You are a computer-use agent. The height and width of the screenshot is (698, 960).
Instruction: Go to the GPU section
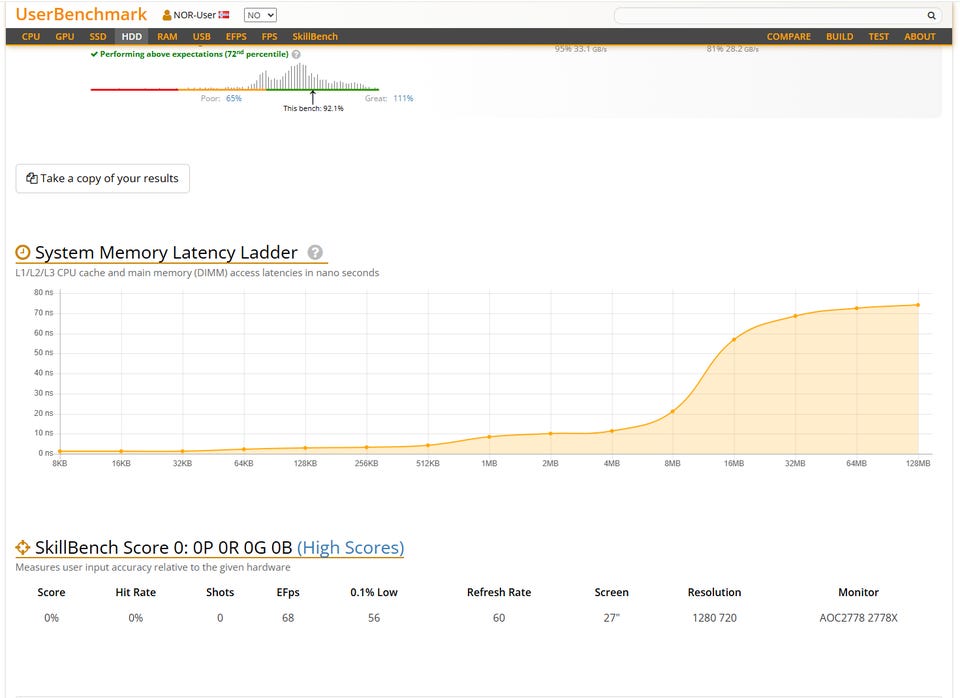[x=64, y=37]
